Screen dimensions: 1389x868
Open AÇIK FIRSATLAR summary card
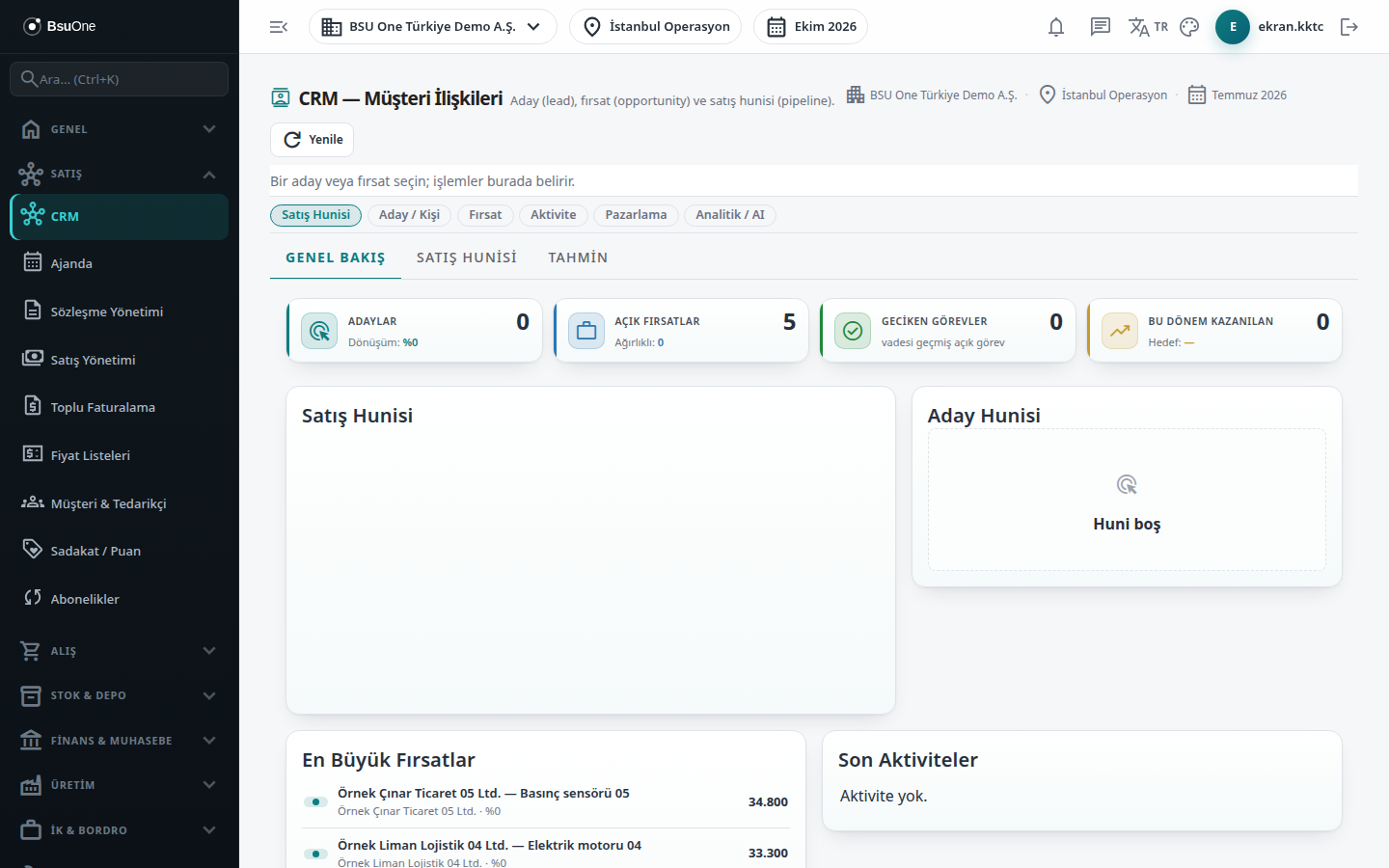pos(681,331)
